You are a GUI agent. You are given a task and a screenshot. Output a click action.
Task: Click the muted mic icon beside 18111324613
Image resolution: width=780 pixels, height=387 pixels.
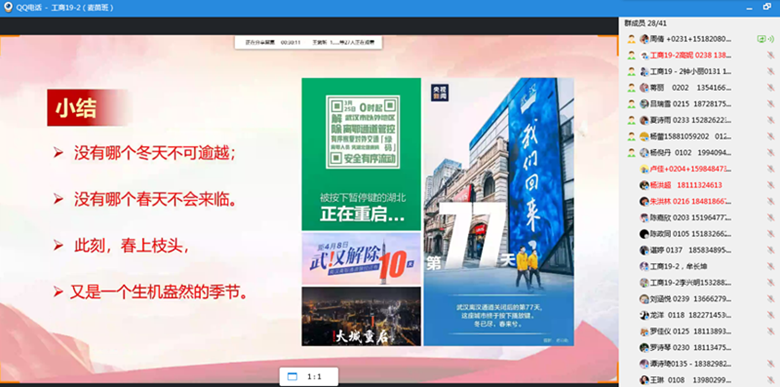click(771, 185)
